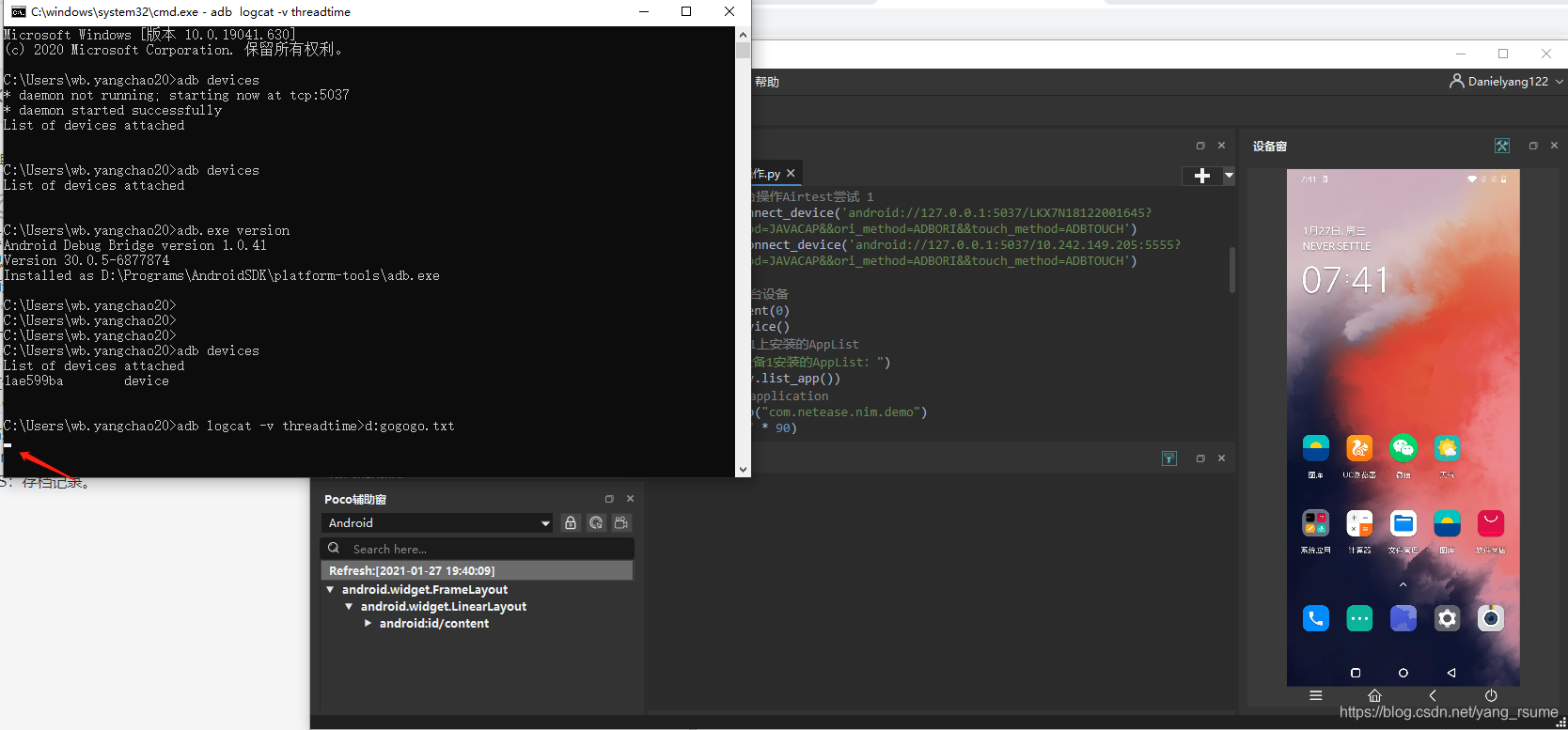
Task: Tap the green Messages dock icon
Action: [1359, 618]
